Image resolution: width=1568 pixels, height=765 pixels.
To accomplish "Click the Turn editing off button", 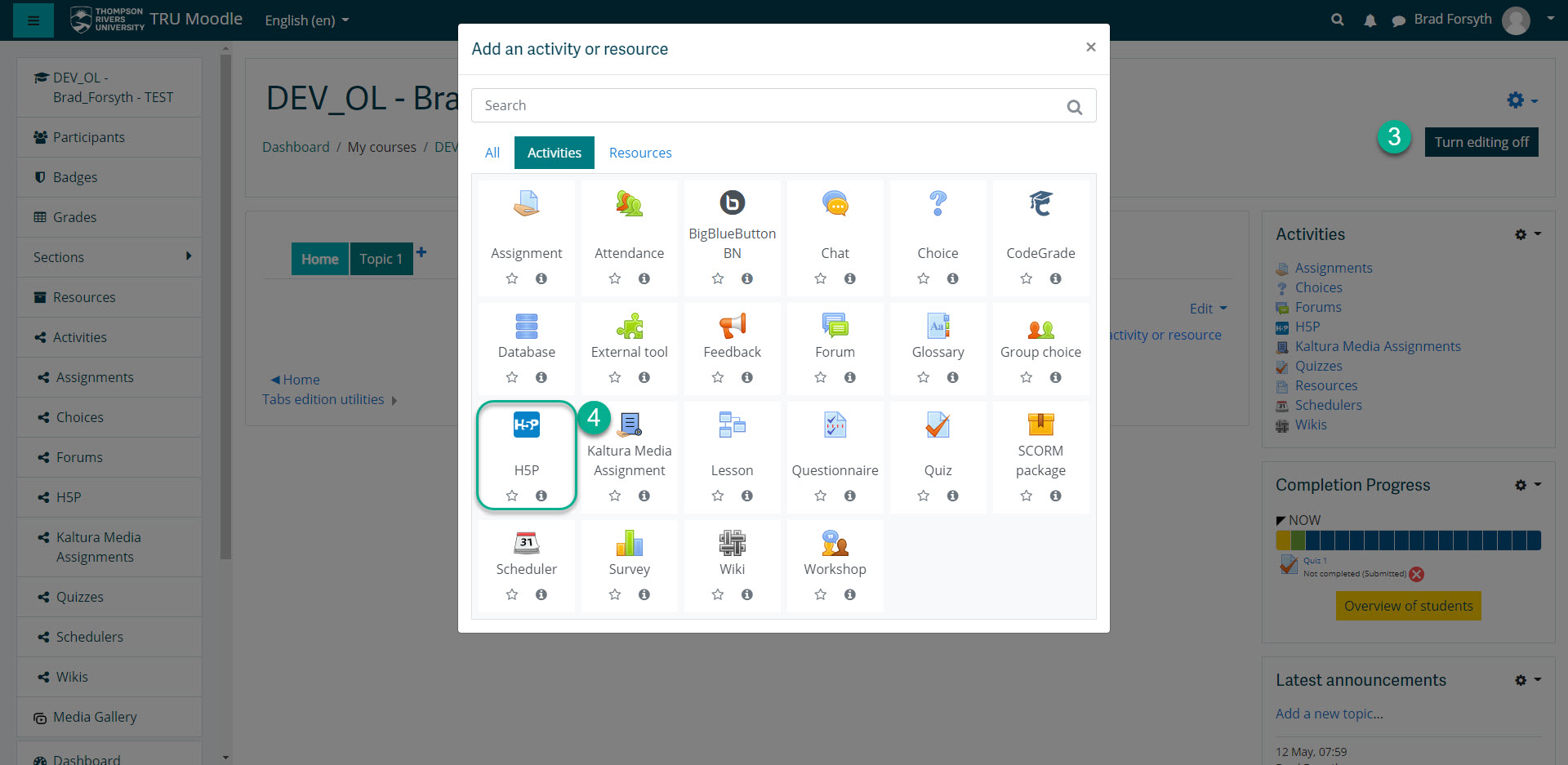I will coord(1481,142).
